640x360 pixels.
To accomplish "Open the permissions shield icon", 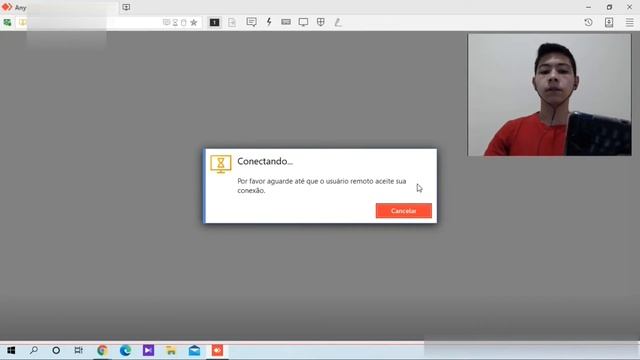I will 321,22.
